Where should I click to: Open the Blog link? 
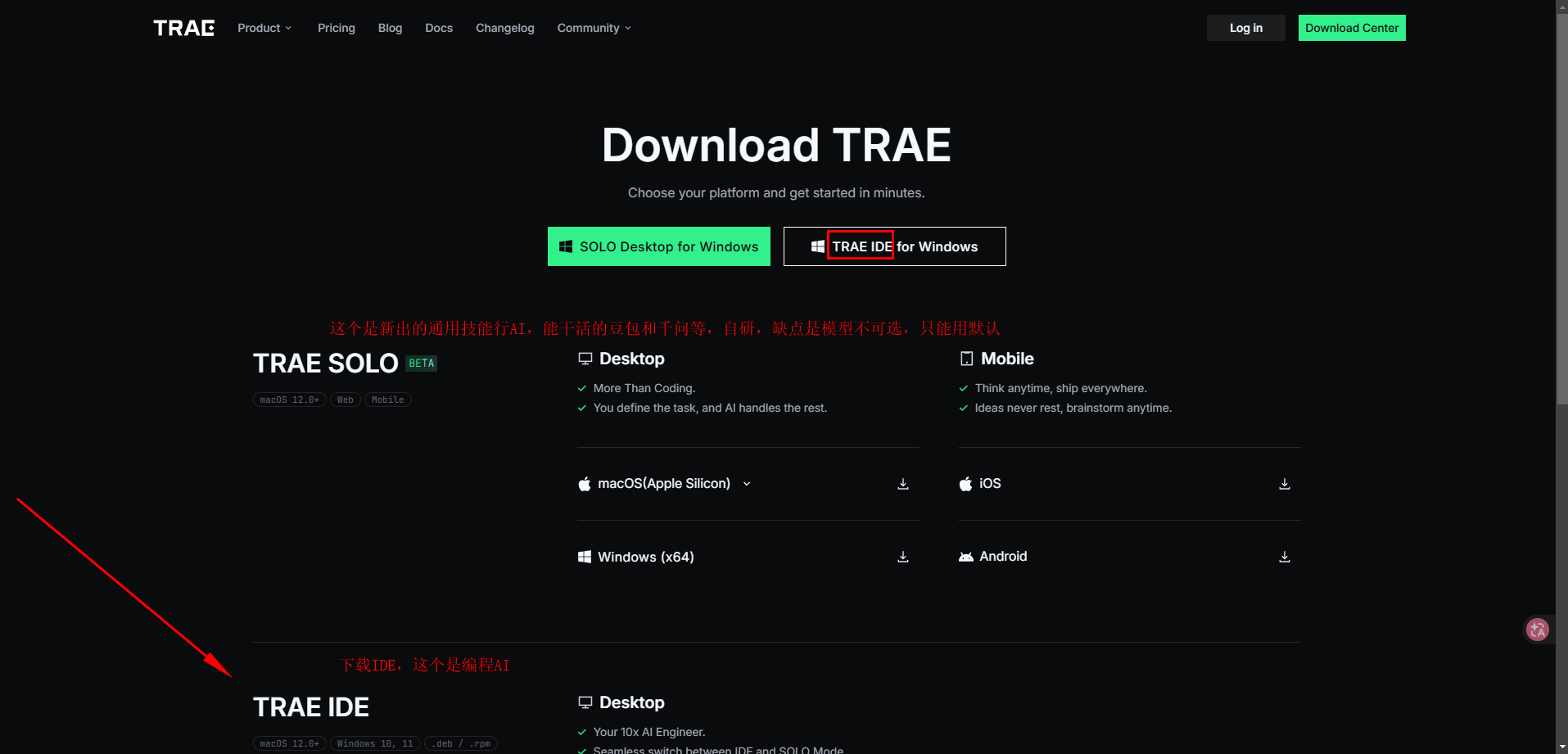(390, 28)
